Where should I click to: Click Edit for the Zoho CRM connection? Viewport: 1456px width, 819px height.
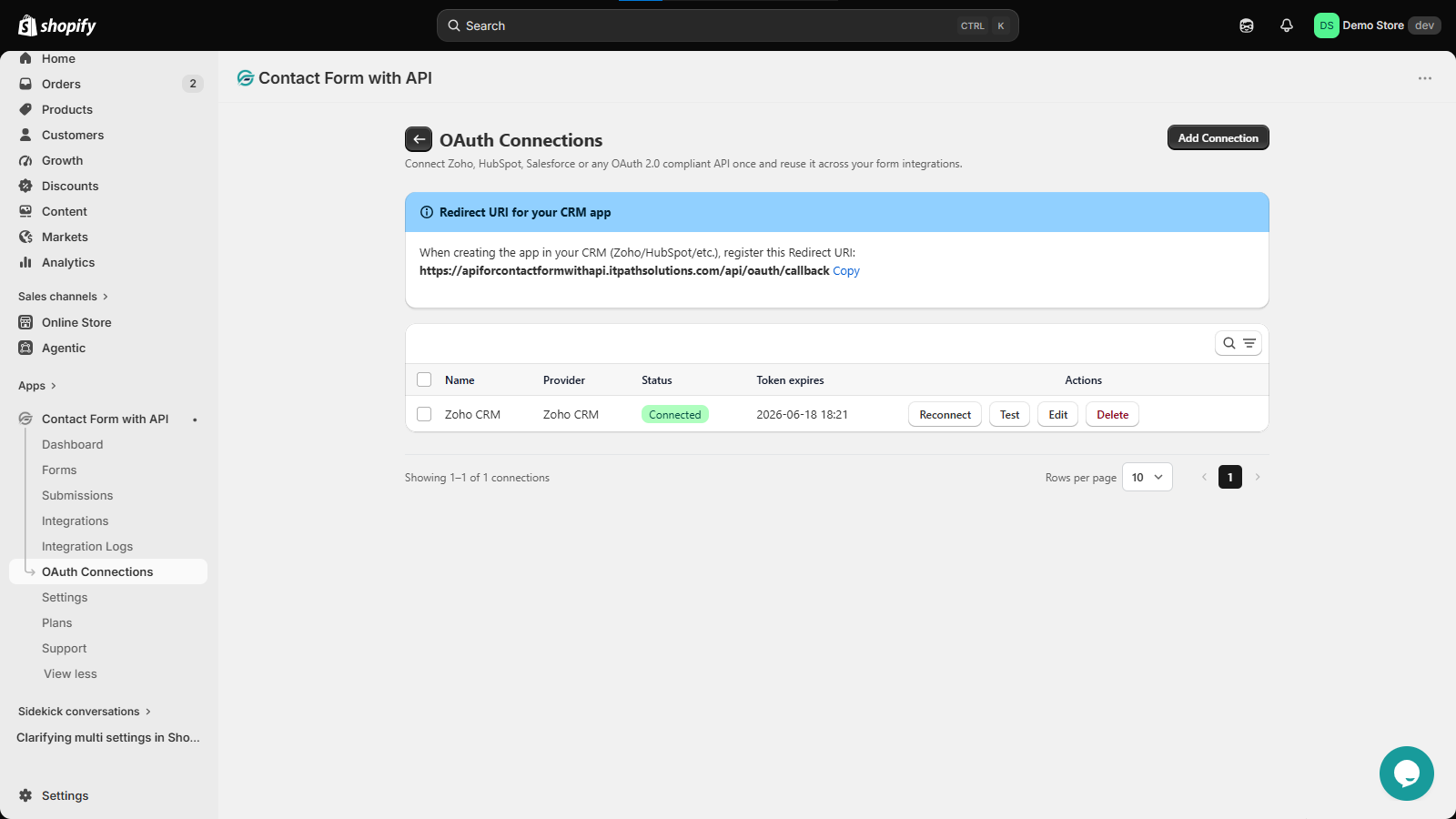click(x=1057, y=414)
